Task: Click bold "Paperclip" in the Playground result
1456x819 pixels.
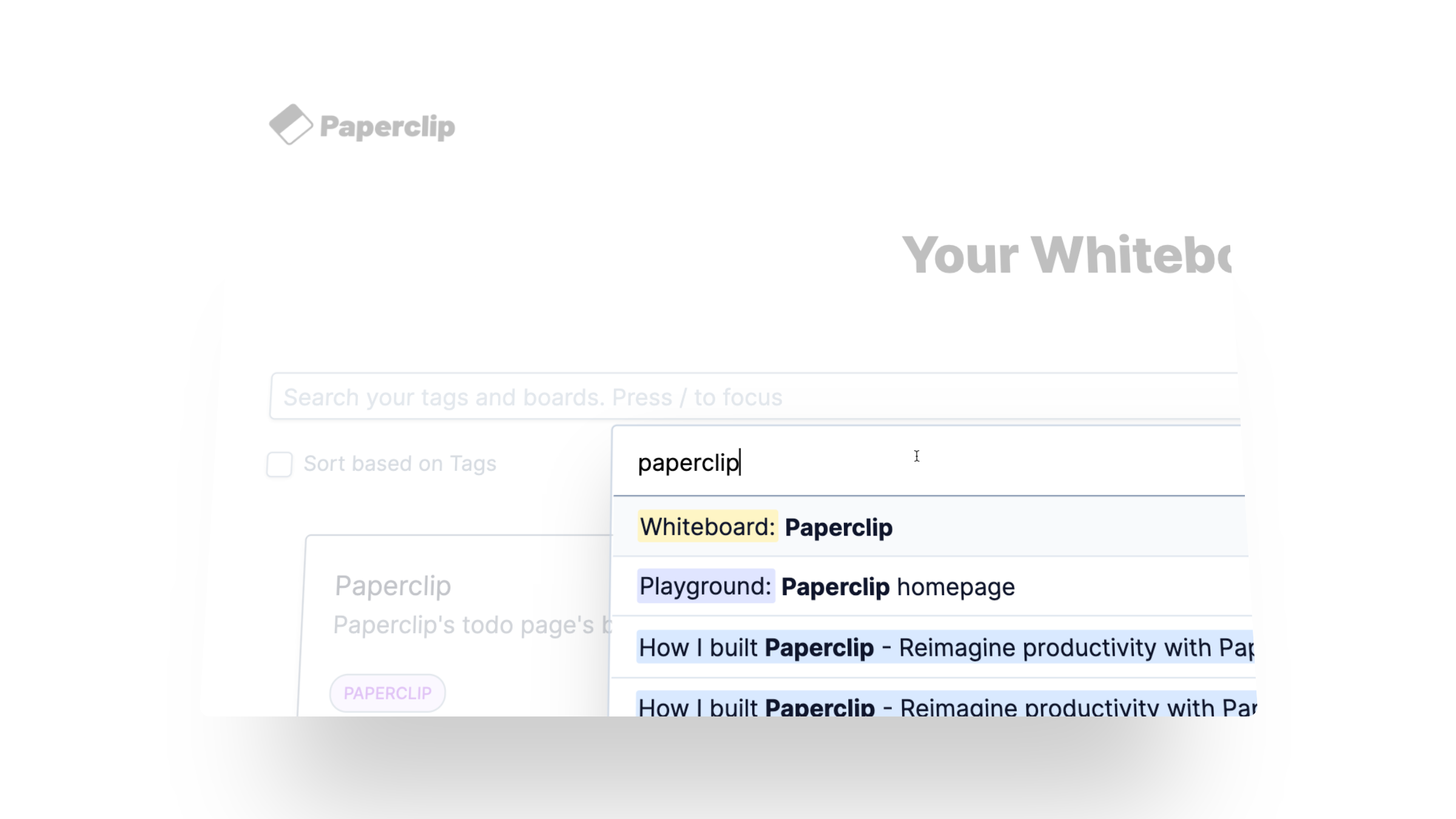Action: point(835,587)
